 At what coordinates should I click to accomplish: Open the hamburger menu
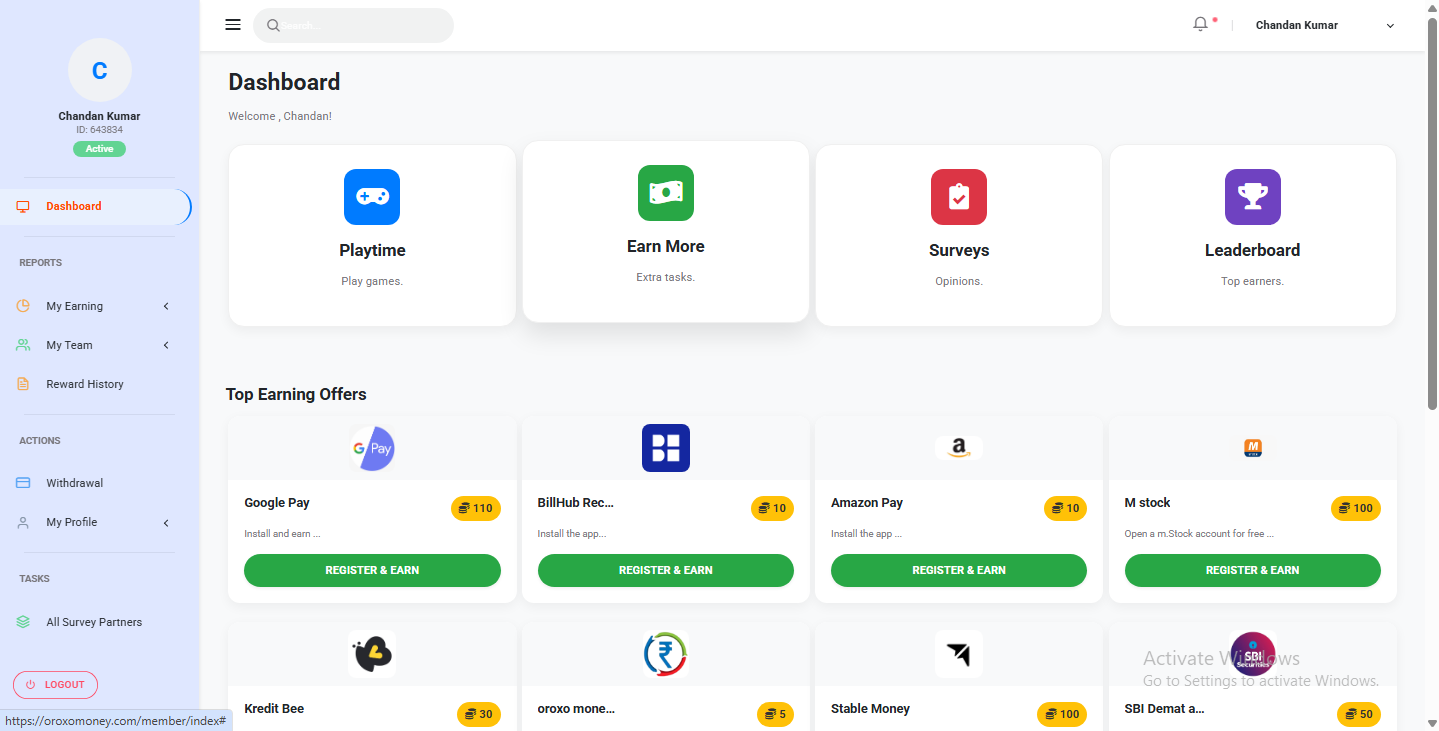(232, 24)
